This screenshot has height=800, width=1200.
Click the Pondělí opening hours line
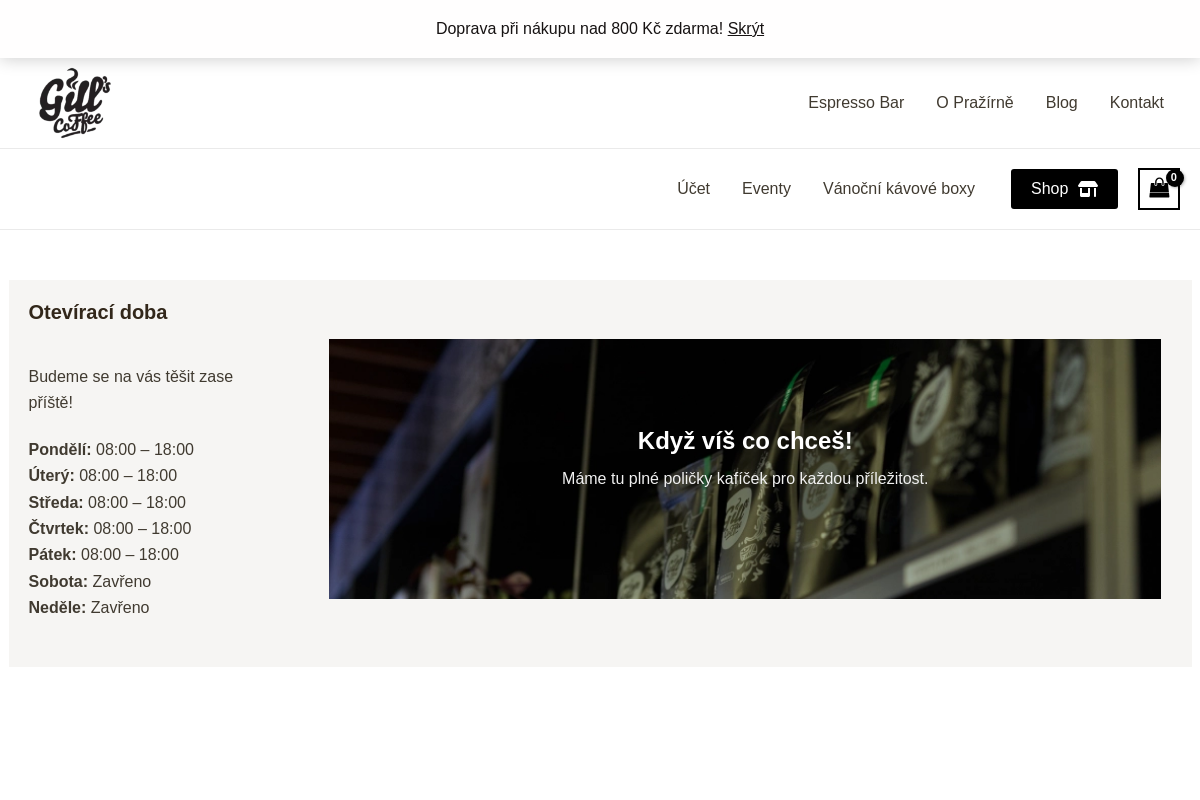(111, 450)
